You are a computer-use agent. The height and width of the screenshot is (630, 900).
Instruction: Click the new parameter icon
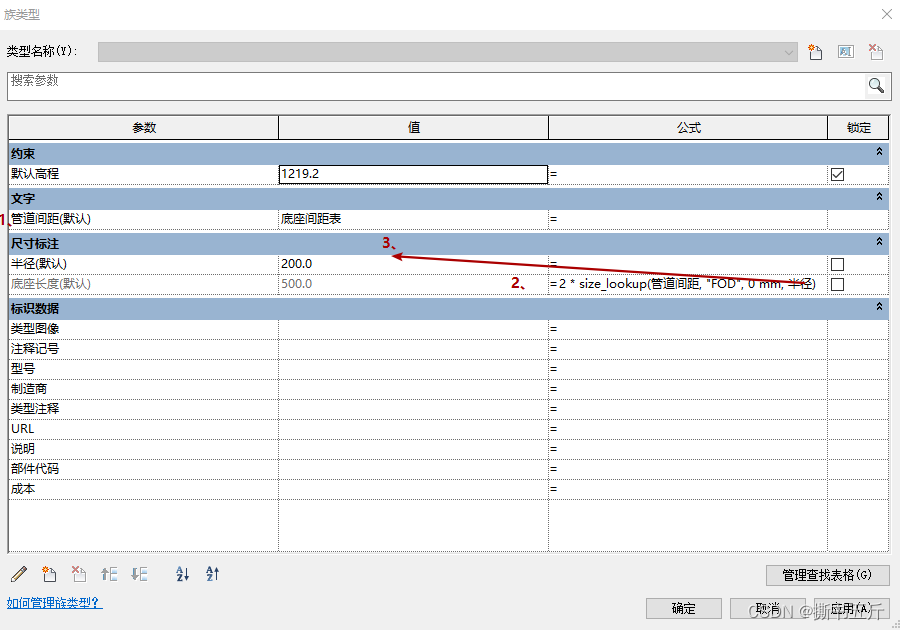(x=49, y=574)
